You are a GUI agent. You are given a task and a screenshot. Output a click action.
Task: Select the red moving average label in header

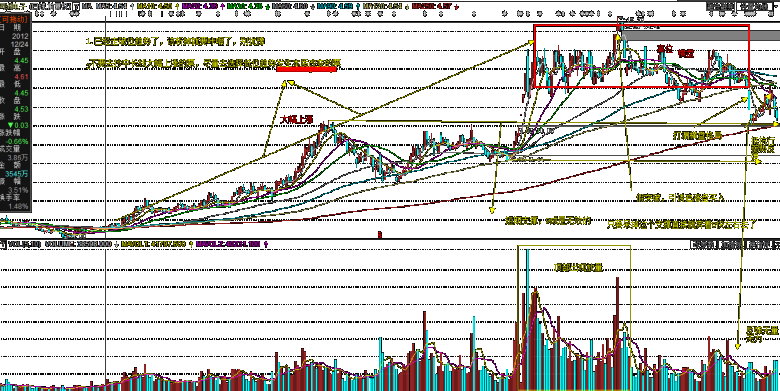(431, 6)
